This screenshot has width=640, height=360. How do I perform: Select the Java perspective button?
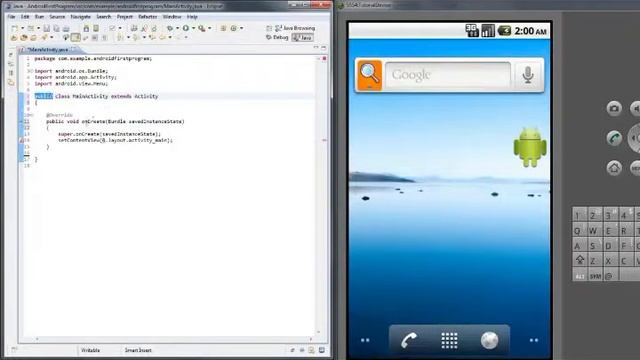tap(302, 38)
